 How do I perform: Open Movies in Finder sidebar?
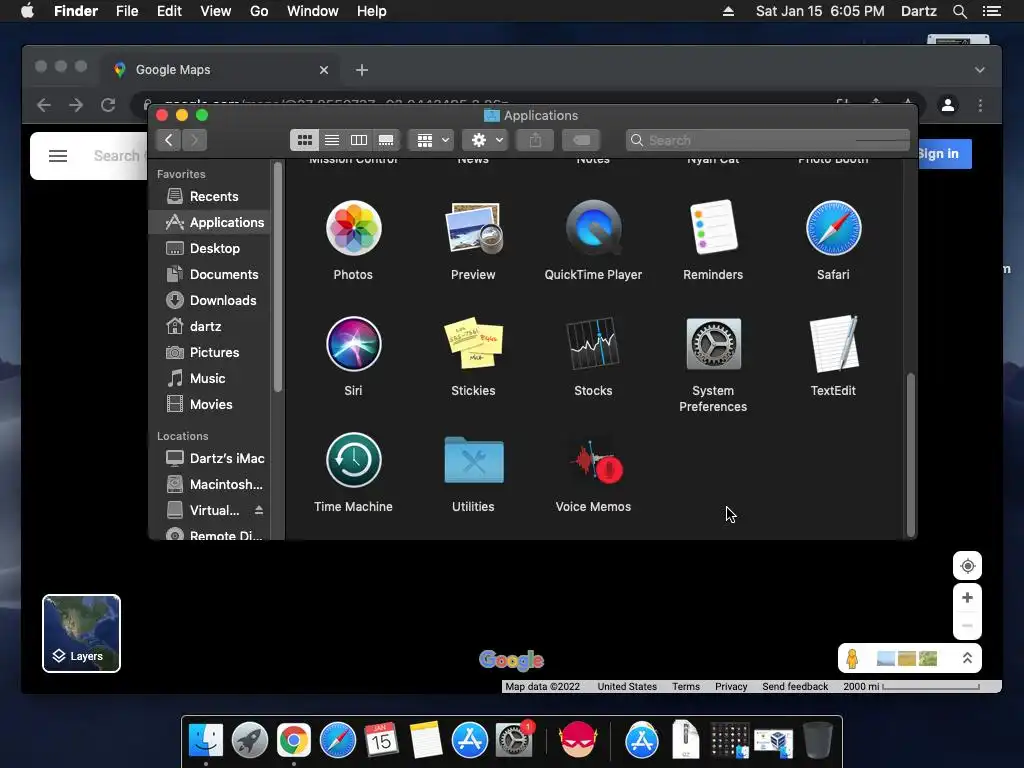click(x=209, y=404)
